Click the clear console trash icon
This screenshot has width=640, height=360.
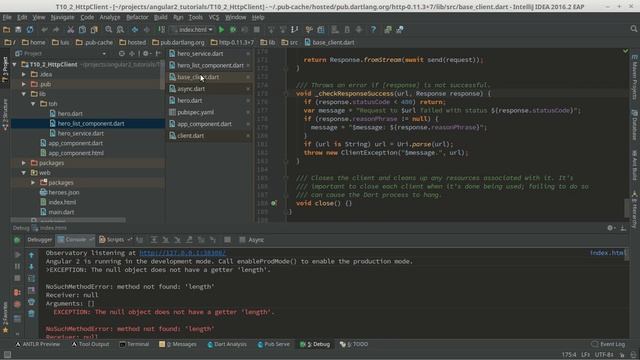pyautogui.click(x=31, y=313)
